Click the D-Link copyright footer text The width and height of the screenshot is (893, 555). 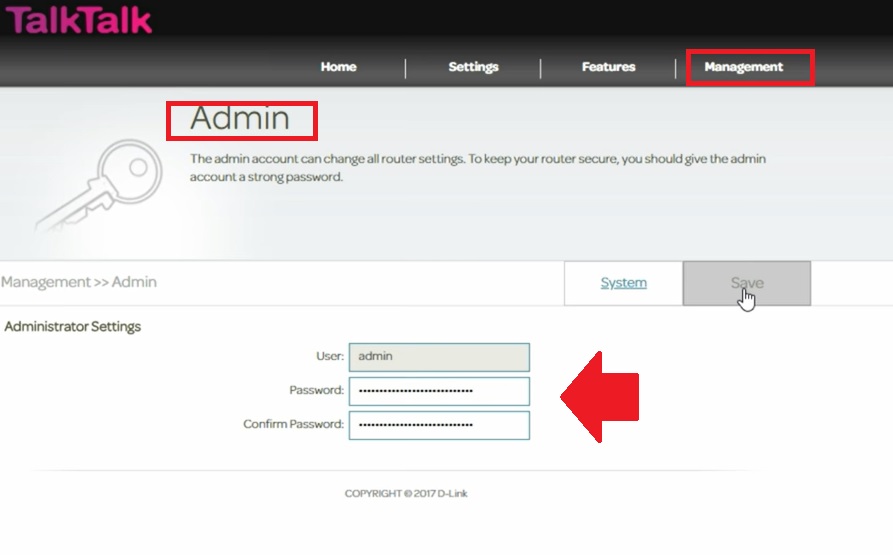(x=405, y=494)
